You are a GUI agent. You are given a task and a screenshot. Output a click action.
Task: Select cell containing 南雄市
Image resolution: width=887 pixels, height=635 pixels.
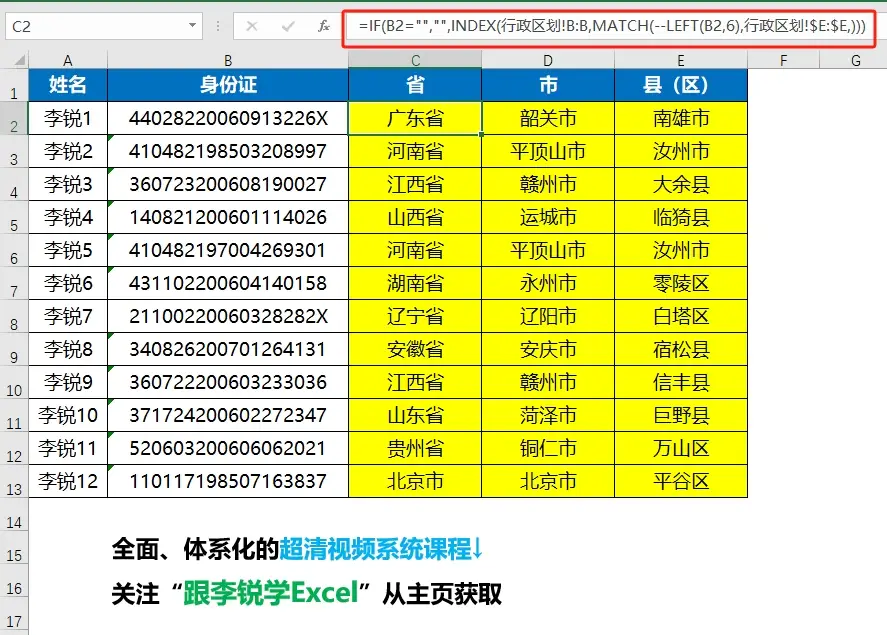(681, 118)
